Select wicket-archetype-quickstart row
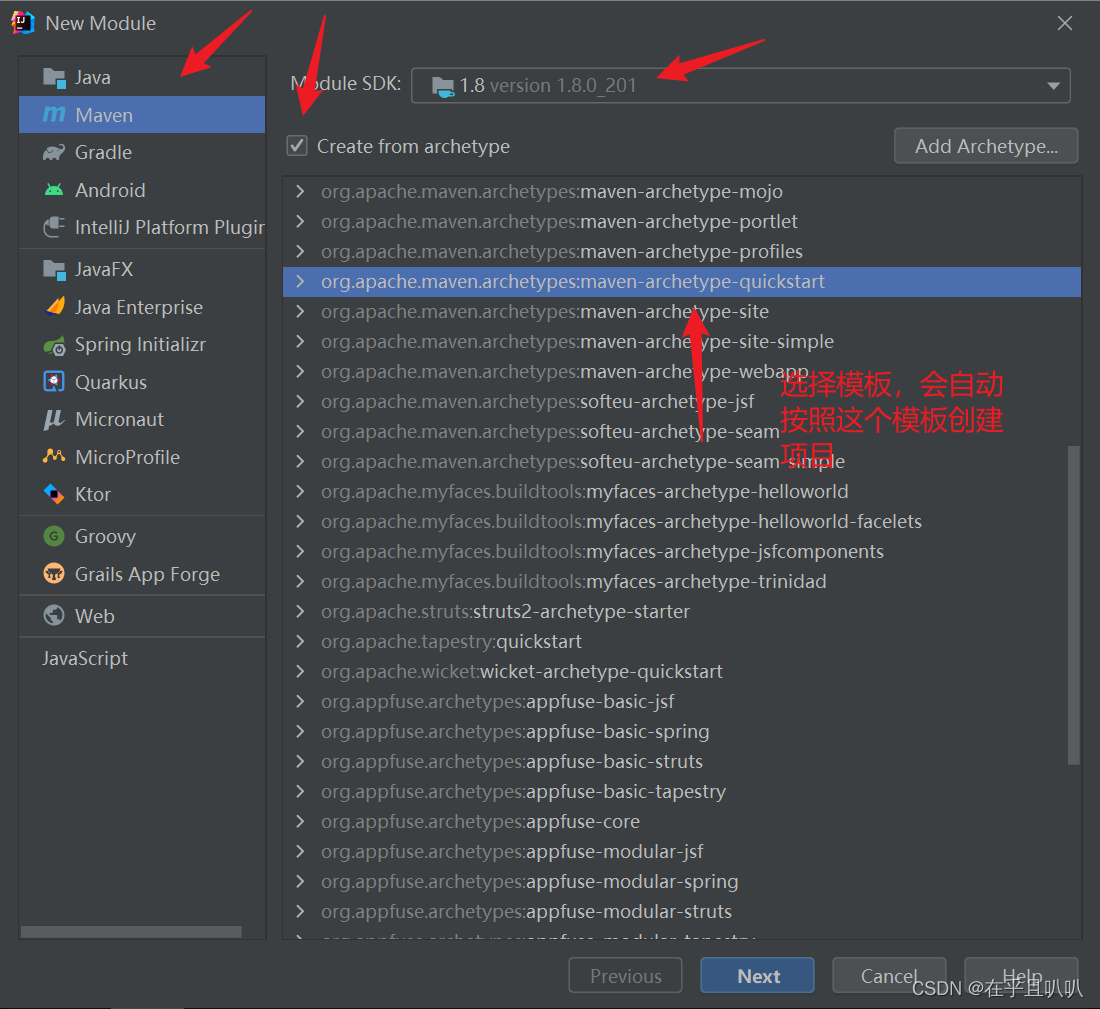This screenshot has height=1009, width=1100. 682,671
